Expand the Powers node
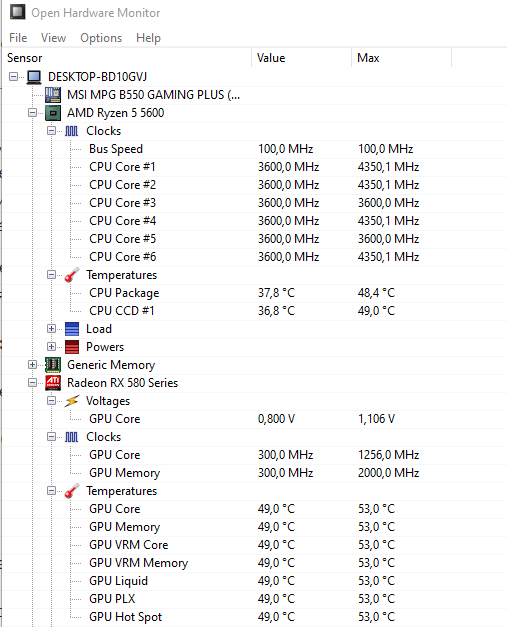This screenshot has width=507, height=627. 51,347
